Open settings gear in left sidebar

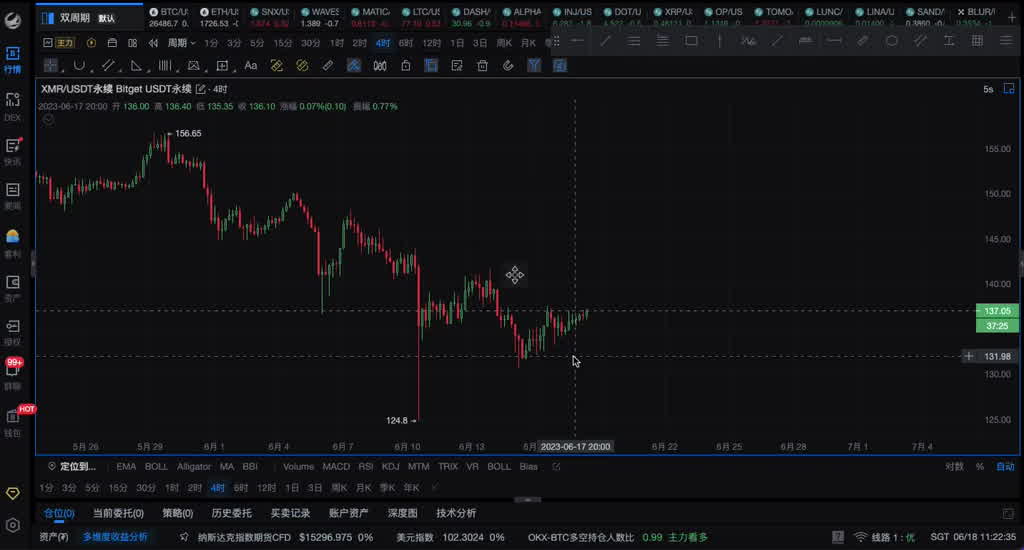click(13, 525)
